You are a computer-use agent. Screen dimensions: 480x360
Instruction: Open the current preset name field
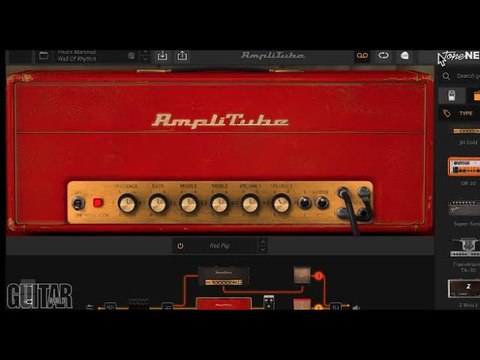(x=77, y=56)
